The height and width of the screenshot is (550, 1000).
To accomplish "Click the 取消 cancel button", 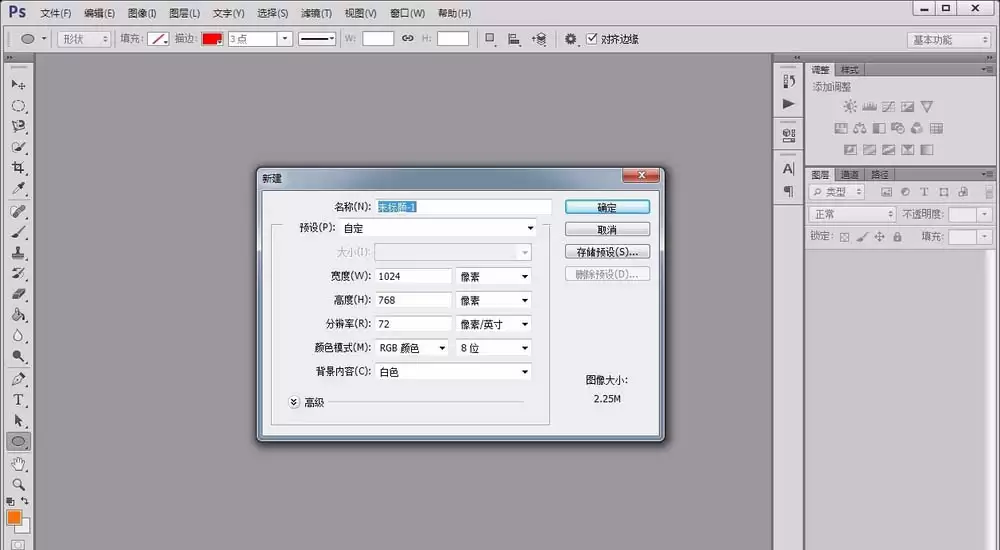I will tap(607, 229).
